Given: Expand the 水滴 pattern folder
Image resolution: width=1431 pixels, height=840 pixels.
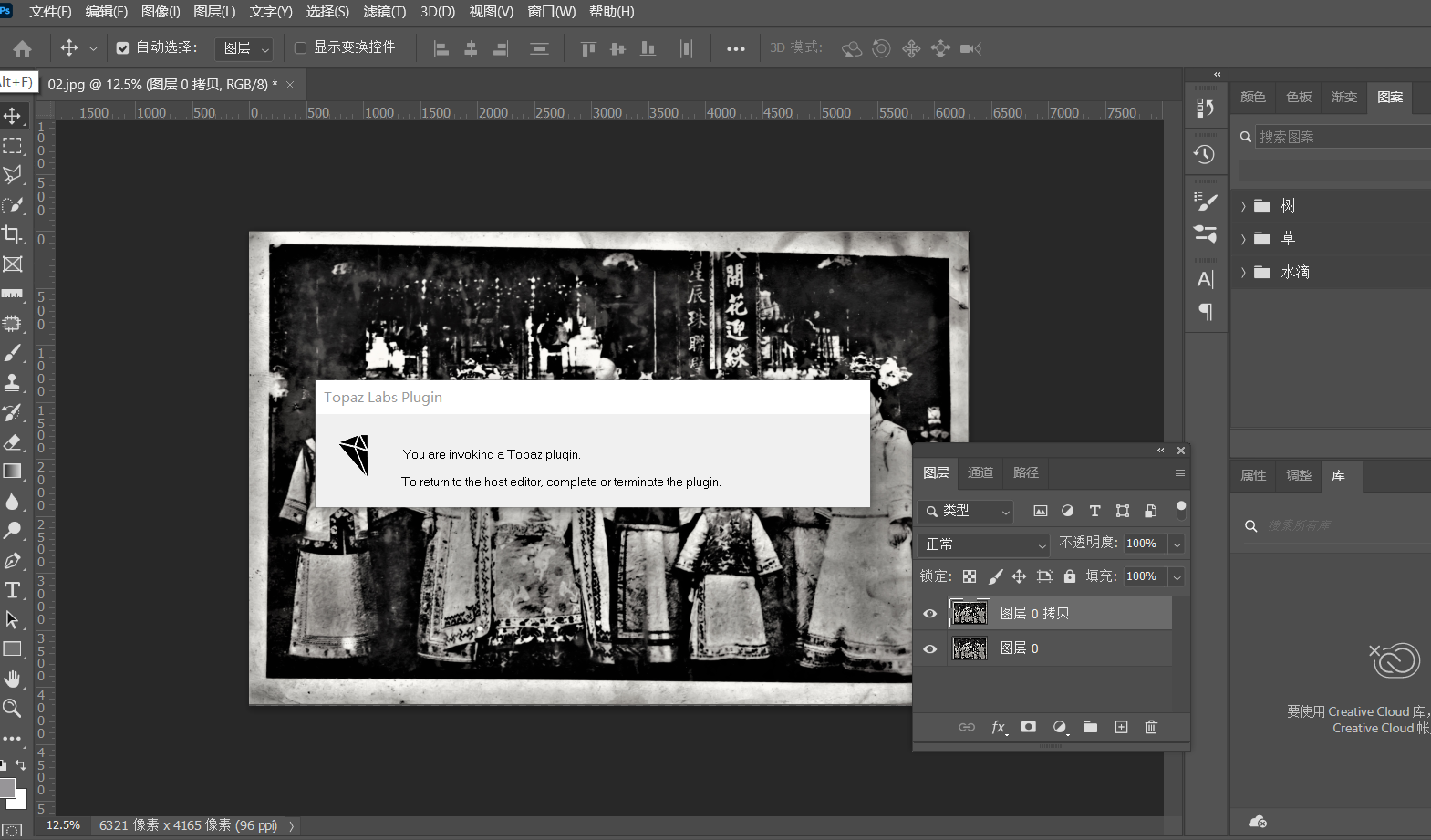Looking at the screenshot, I should (1243, 273).
